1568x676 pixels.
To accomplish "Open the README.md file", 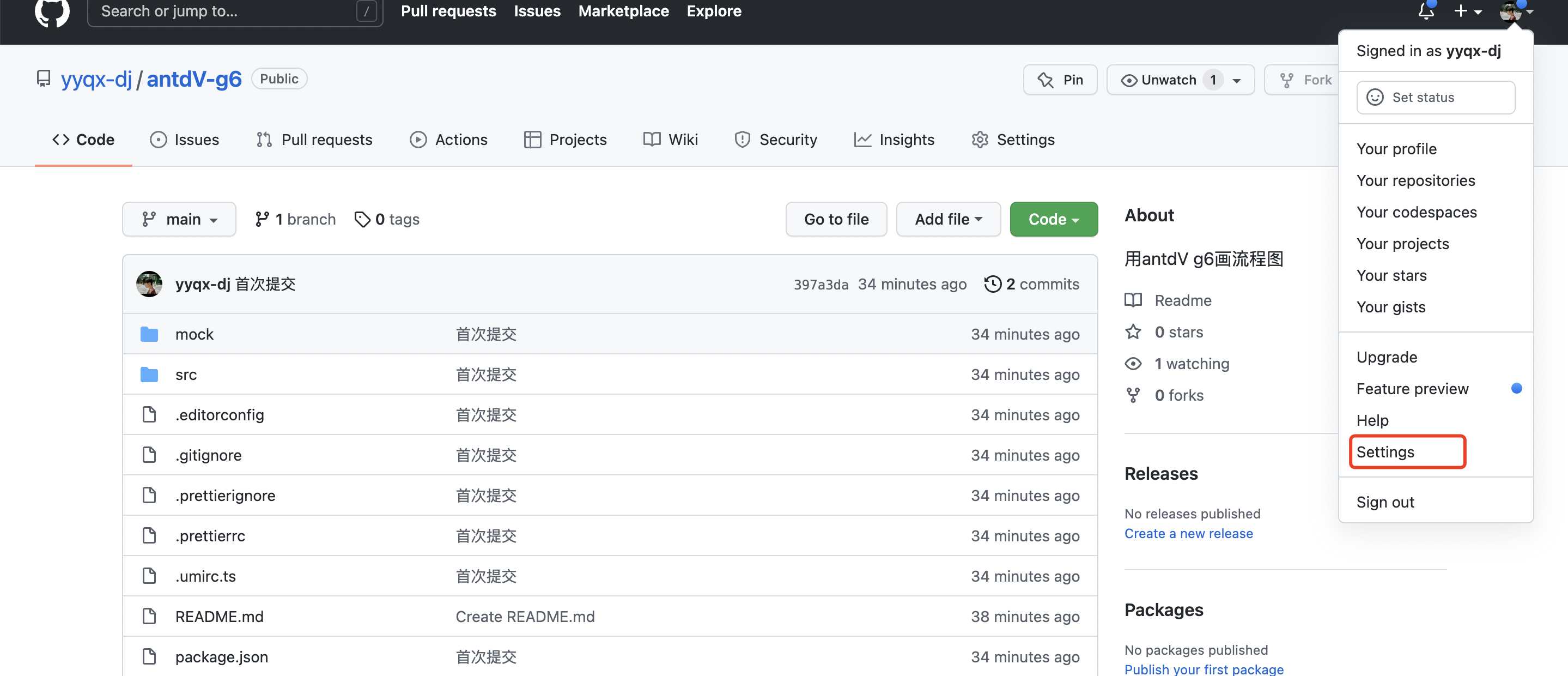I will pos(219,617).
